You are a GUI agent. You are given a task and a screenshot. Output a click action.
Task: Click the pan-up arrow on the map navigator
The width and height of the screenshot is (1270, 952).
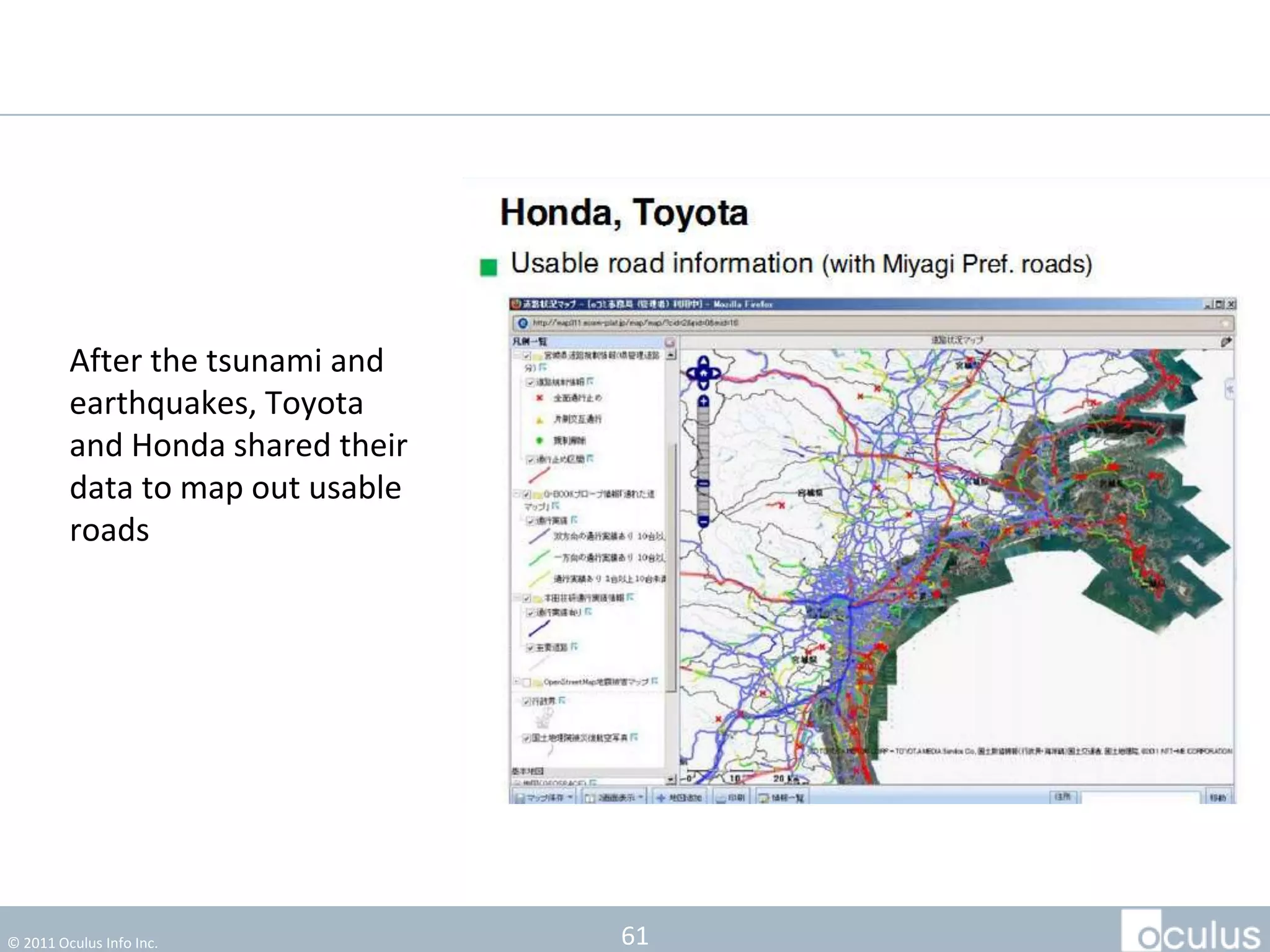click(703, 362)
